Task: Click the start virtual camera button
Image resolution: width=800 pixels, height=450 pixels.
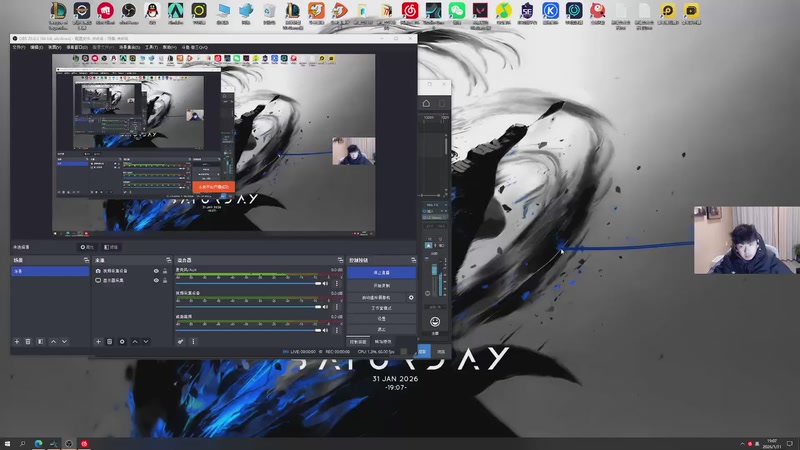Action: coord(377,297)
